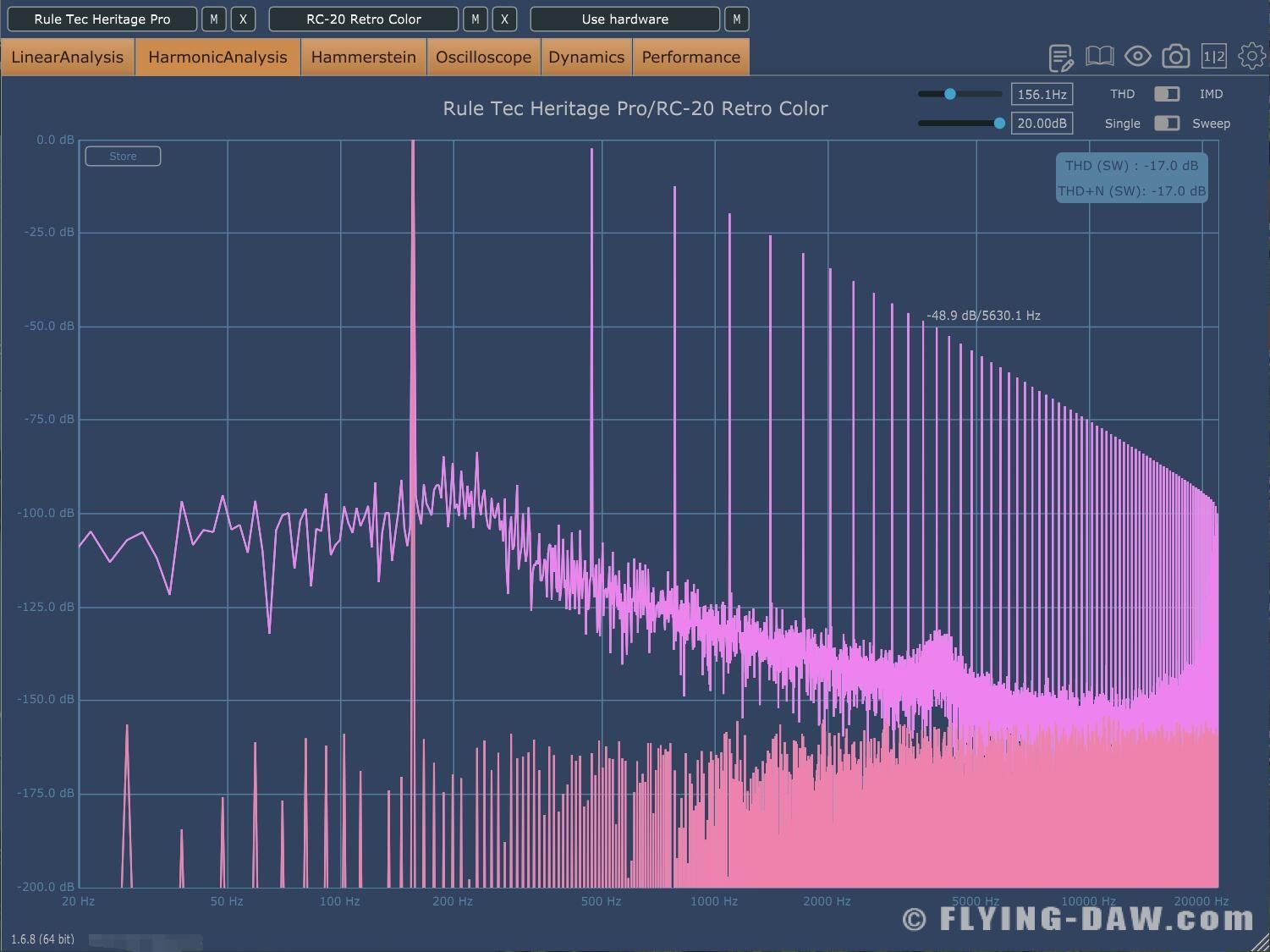Image resolution: width=1270 pixels, height=952 pixels.
Task: Switch to HarmonicAnalysis tab
Action: tap(217, 57)
